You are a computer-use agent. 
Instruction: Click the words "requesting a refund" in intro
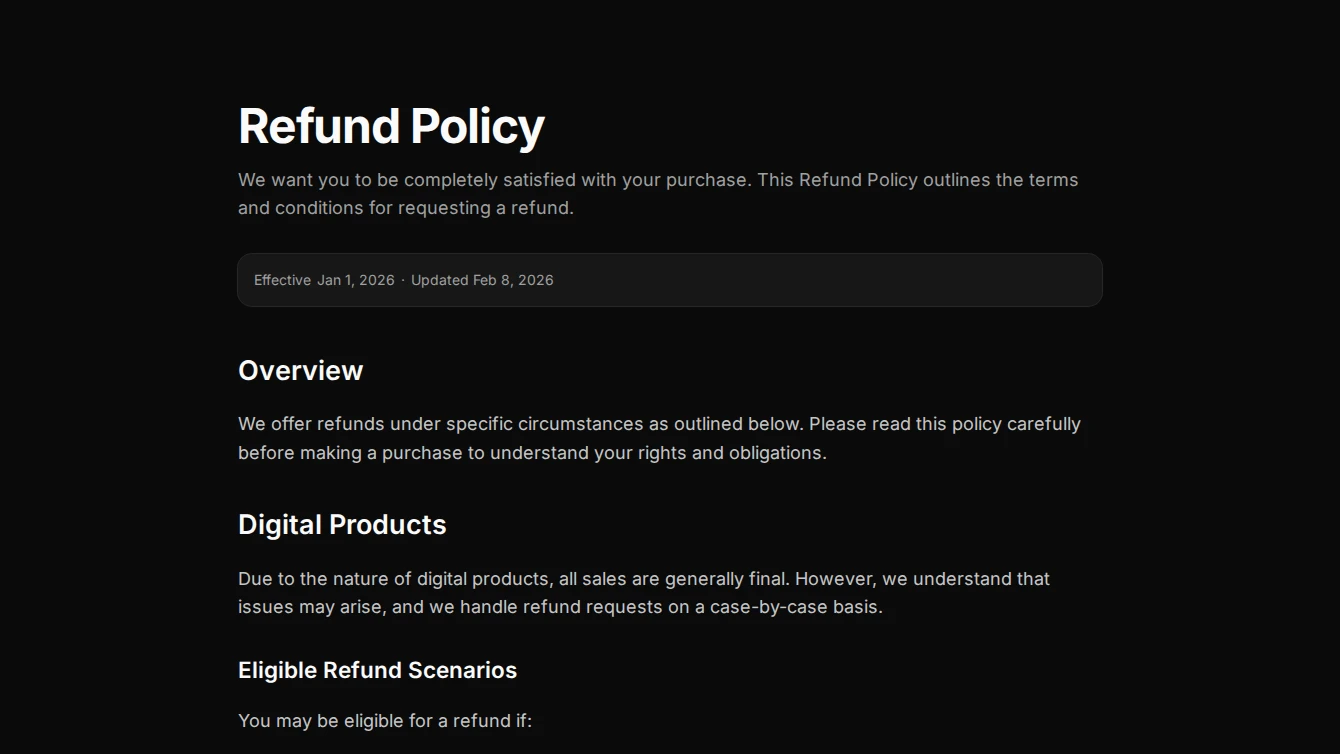[485, 208]
